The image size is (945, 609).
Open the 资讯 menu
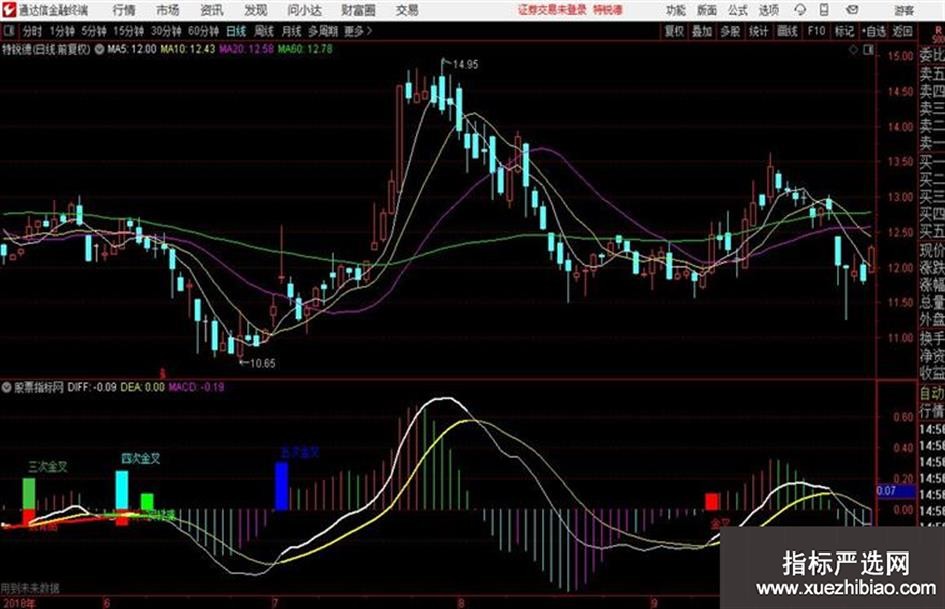[x=212, y=10]
